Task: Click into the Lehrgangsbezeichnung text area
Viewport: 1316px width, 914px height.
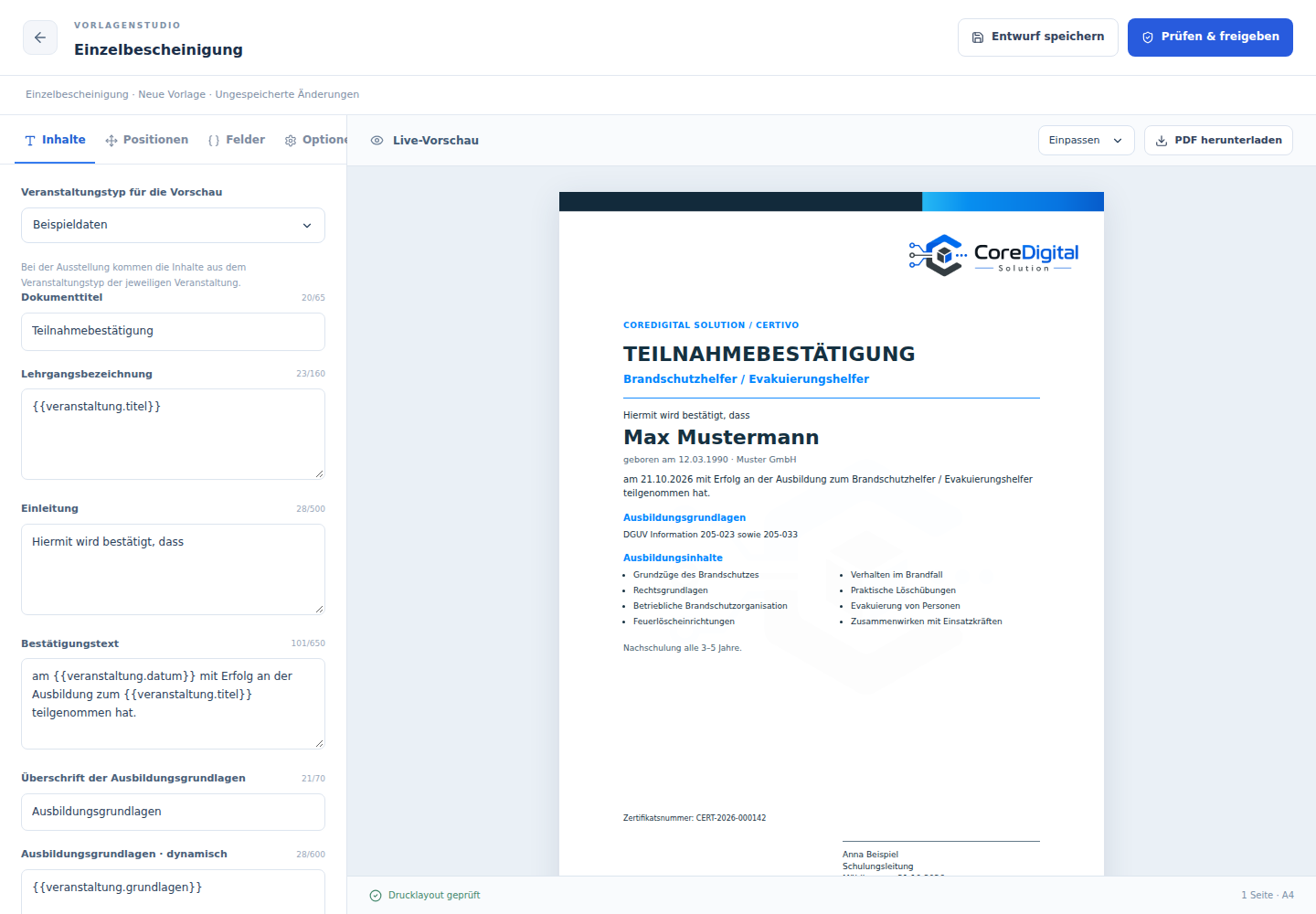Action: [173, 434]
